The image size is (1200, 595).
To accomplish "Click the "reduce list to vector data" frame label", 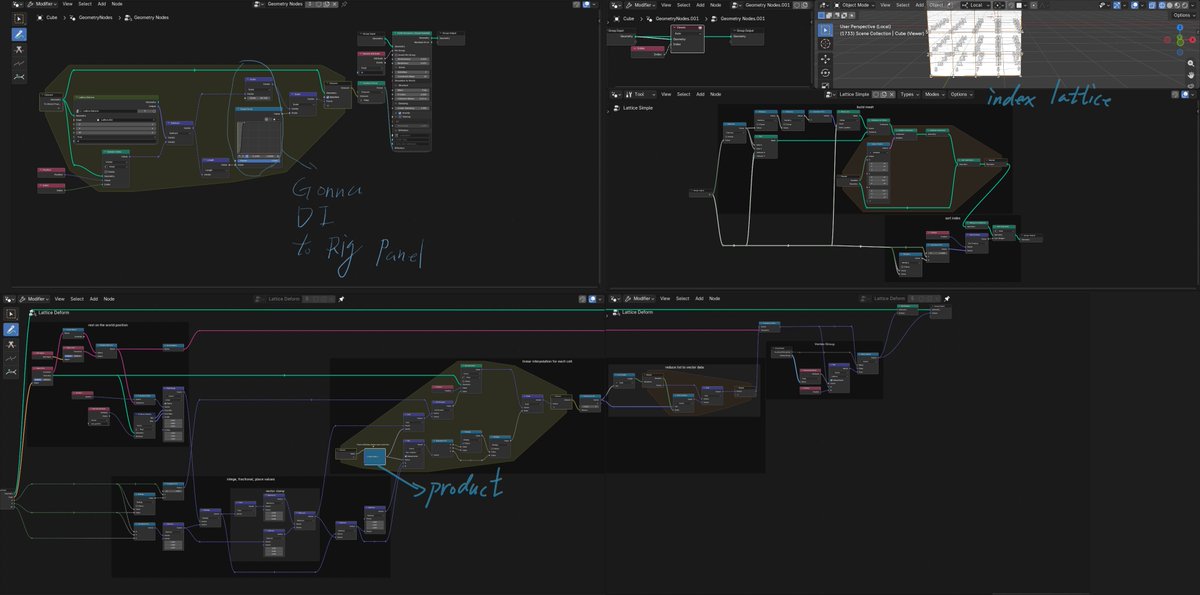I will pos(684,367).
